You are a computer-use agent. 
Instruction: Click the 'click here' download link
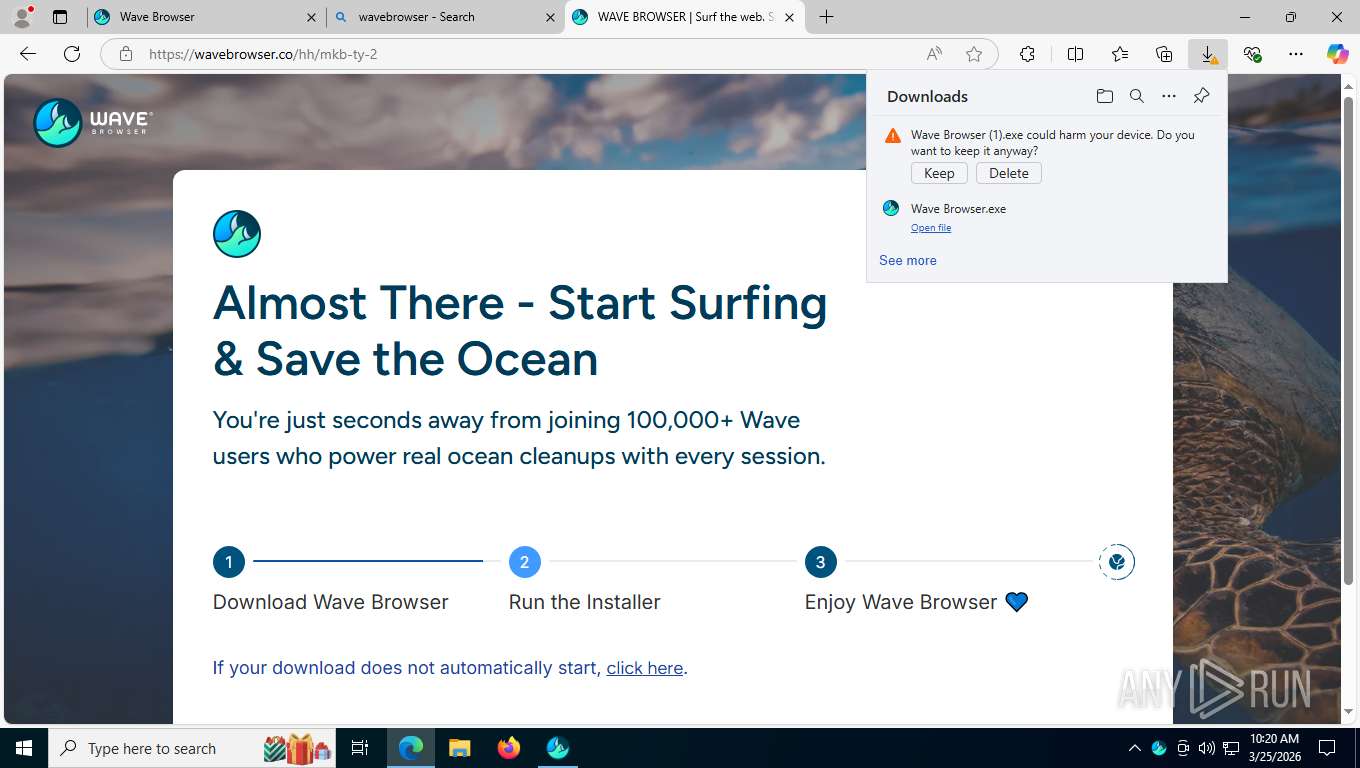click(645, 668)
